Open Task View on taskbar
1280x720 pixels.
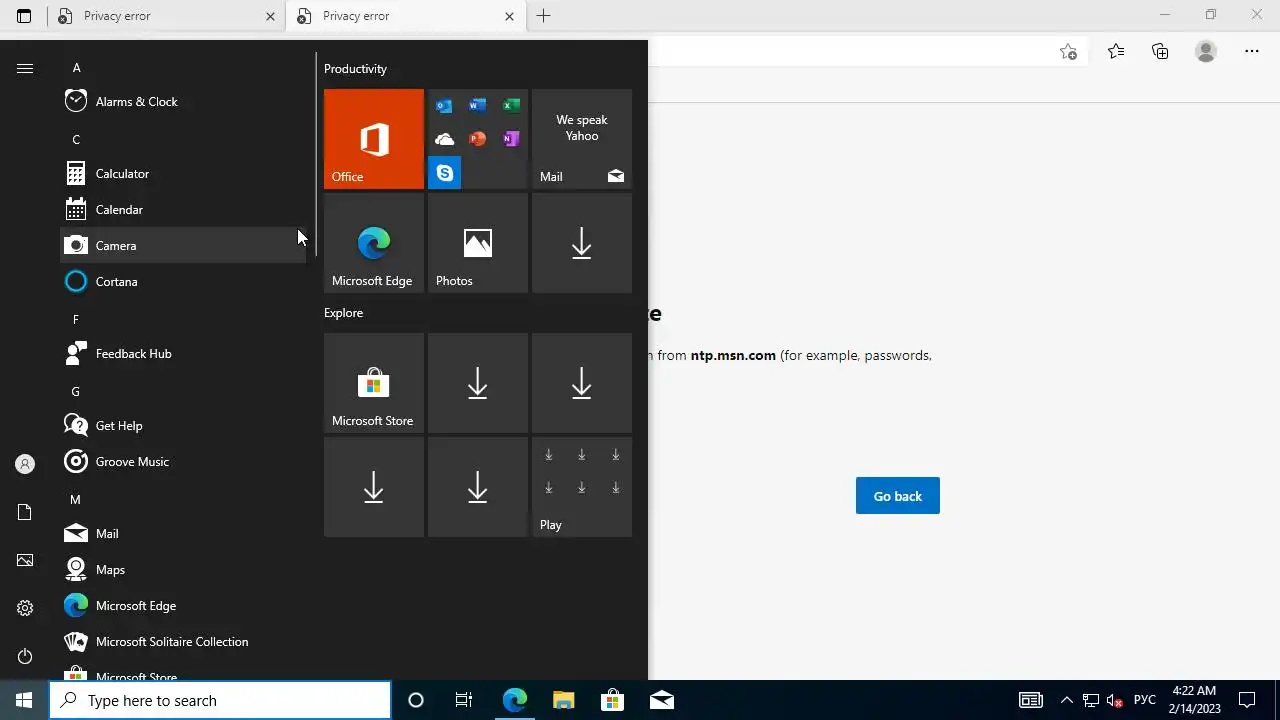464,700
